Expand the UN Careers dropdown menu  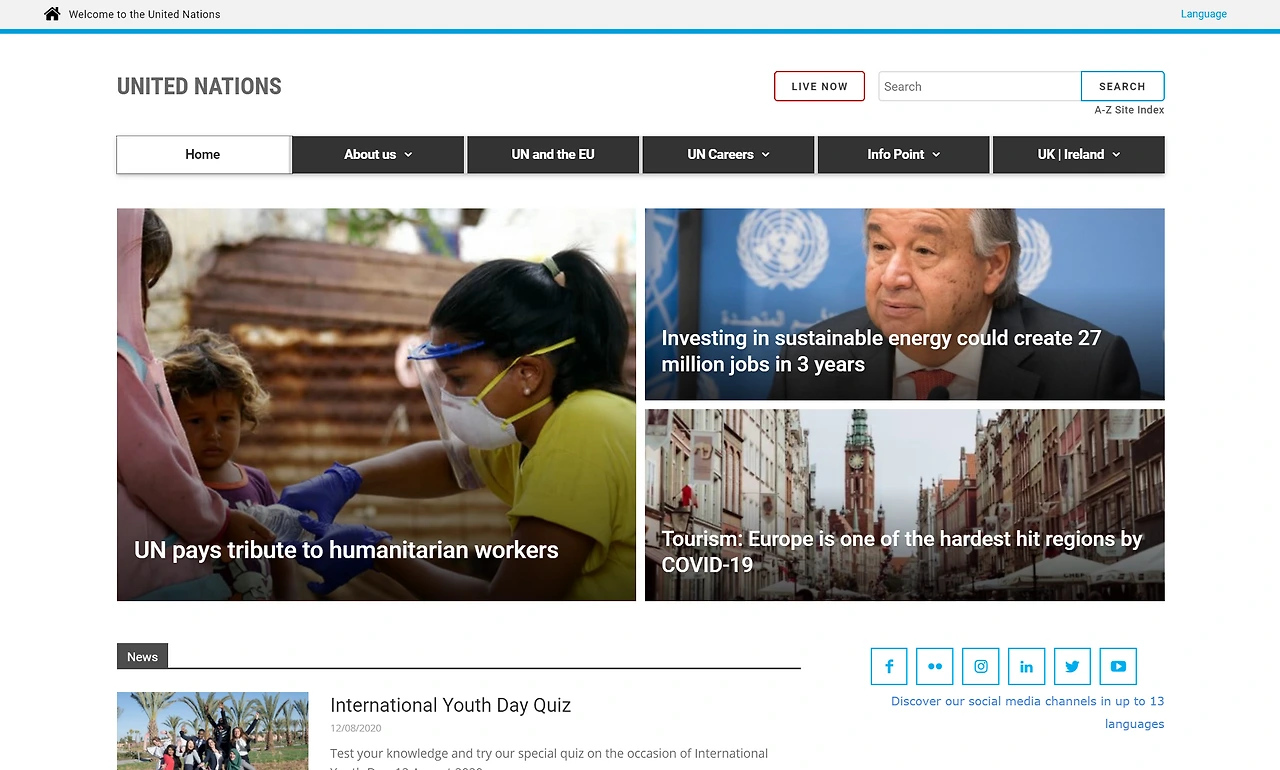pyautogui.click(x=728, y=155)
